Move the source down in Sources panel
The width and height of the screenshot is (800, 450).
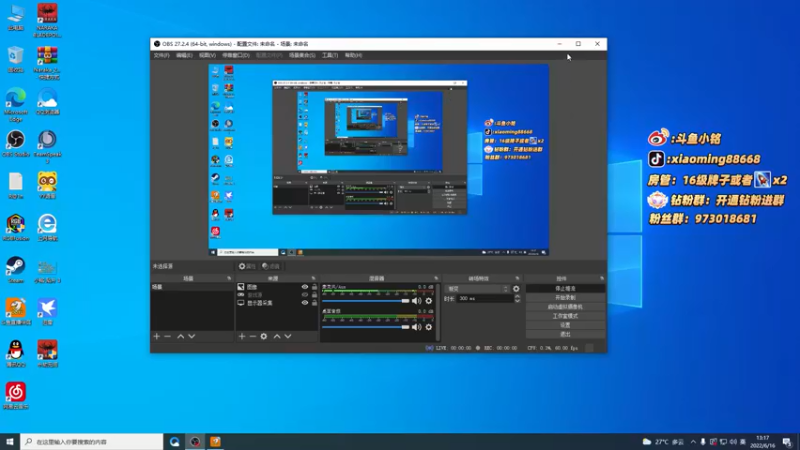click(288, 336)
